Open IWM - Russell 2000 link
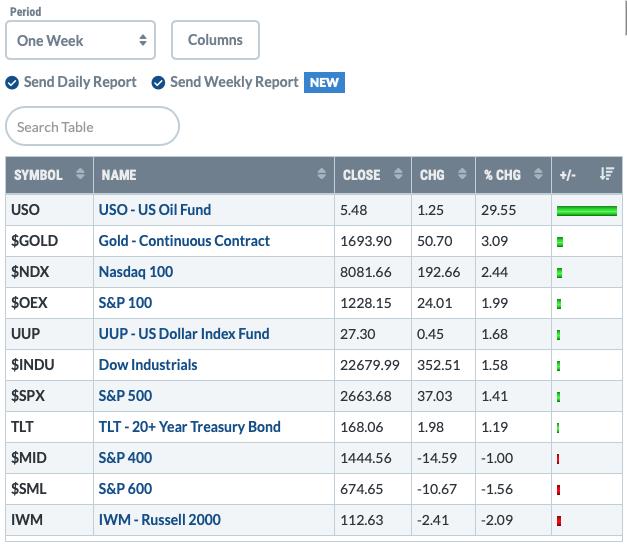Screen dimensions: 627x546 pyautogui.click(x=160, y=520)
